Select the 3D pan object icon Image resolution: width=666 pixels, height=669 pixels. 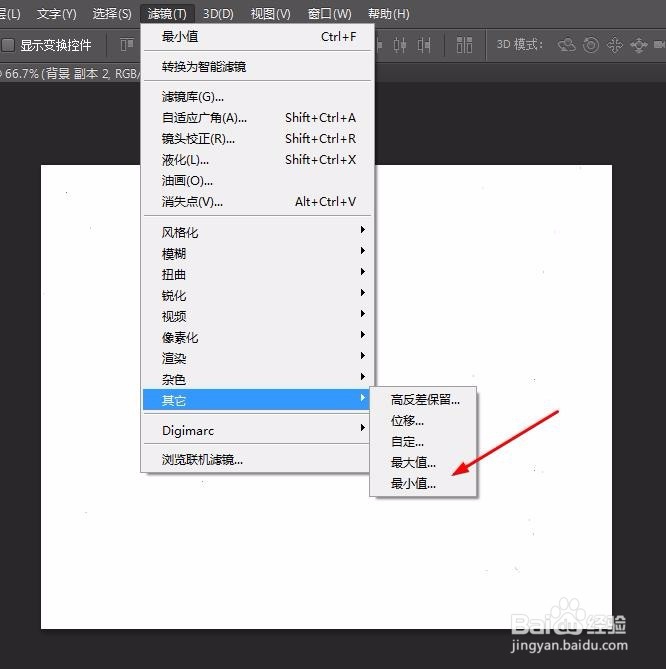coord(615,45)
